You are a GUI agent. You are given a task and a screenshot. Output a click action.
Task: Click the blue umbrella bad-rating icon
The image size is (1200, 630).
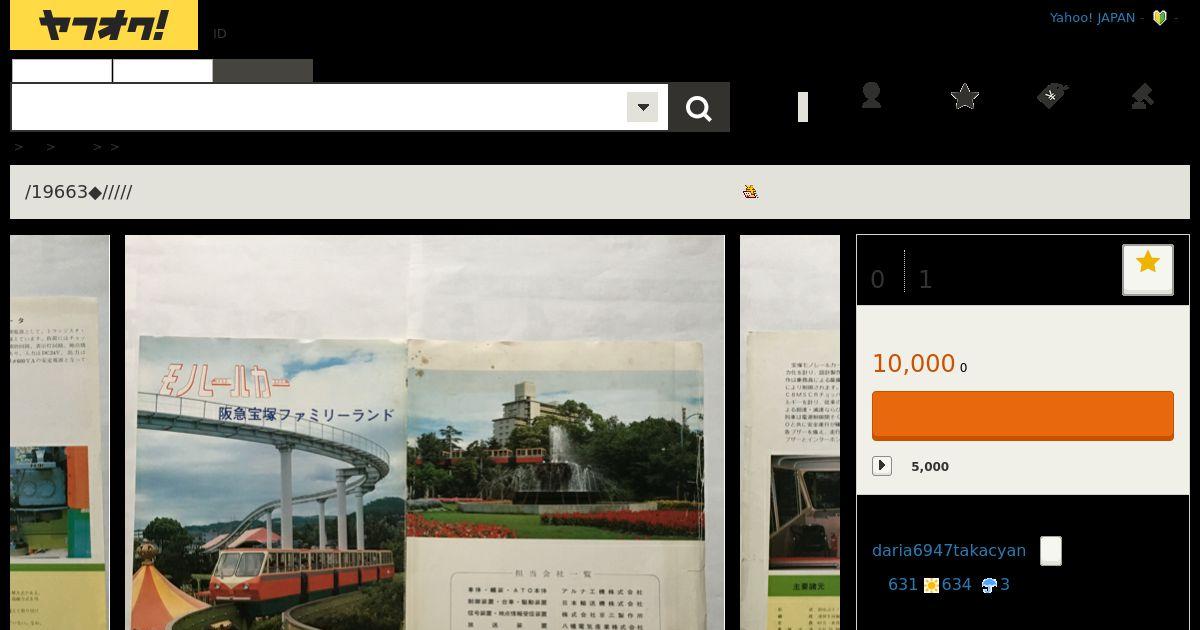tap(989, 585)
